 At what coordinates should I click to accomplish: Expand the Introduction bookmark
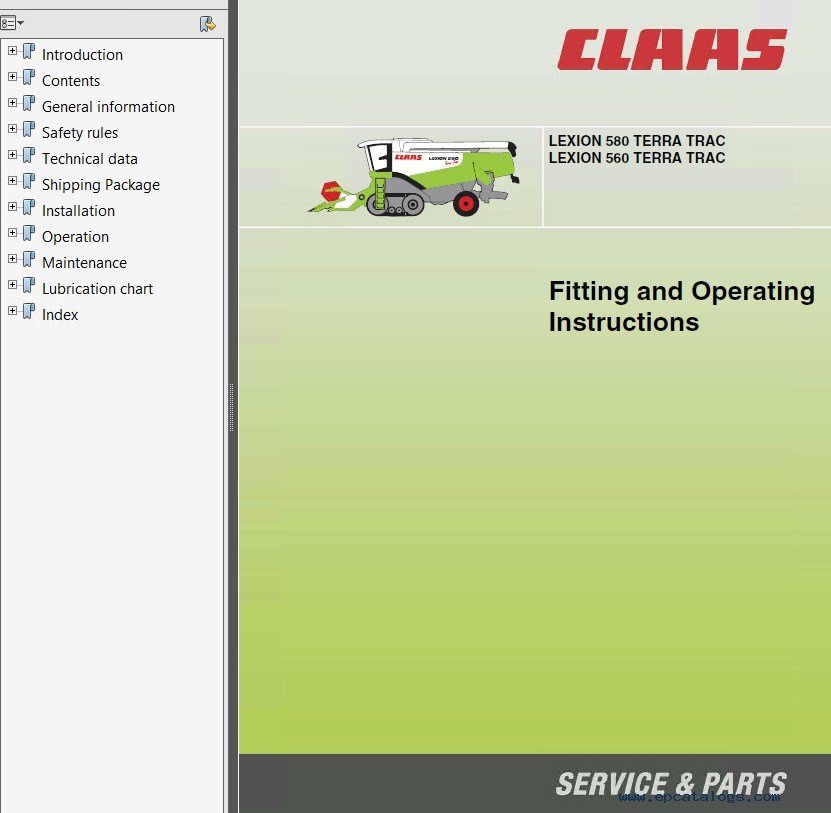coord(12,51)
